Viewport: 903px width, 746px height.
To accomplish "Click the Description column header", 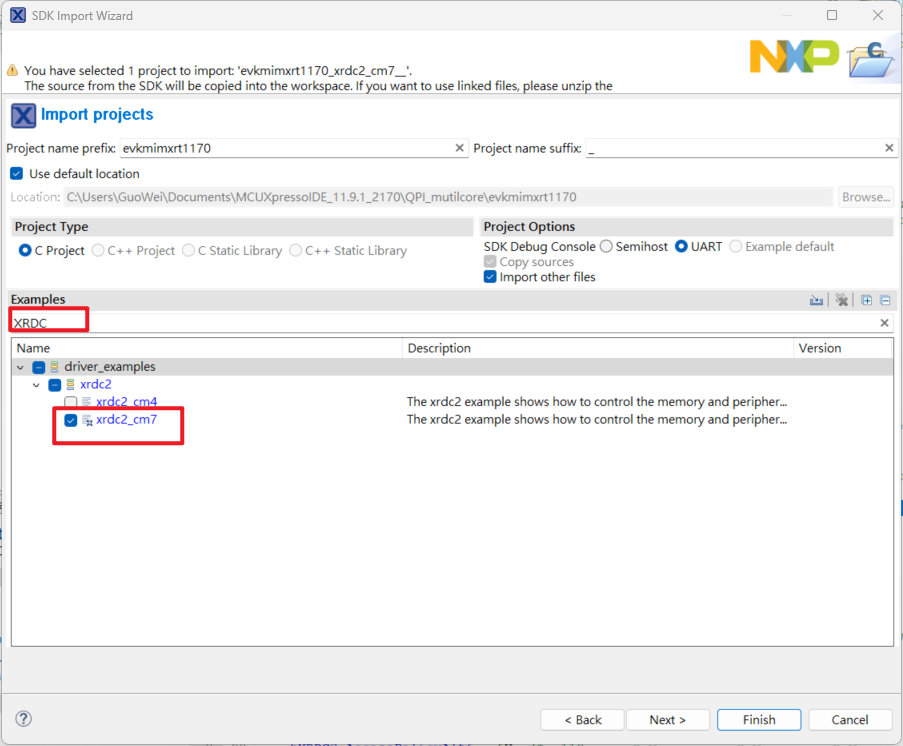I will click(598, 348).
